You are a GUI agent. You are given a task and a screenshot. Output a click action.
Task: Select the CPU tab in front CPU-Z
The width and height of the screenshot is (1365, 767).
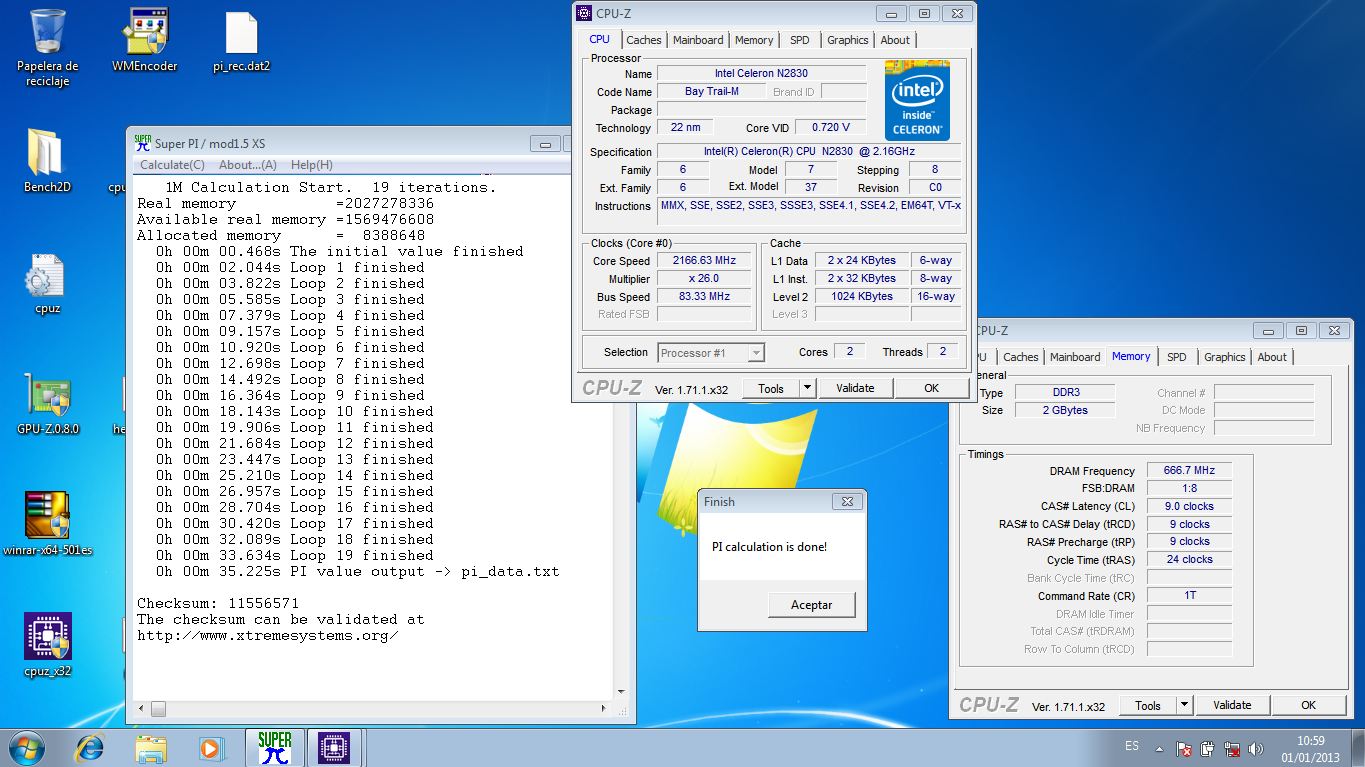(x=599, y=39)
